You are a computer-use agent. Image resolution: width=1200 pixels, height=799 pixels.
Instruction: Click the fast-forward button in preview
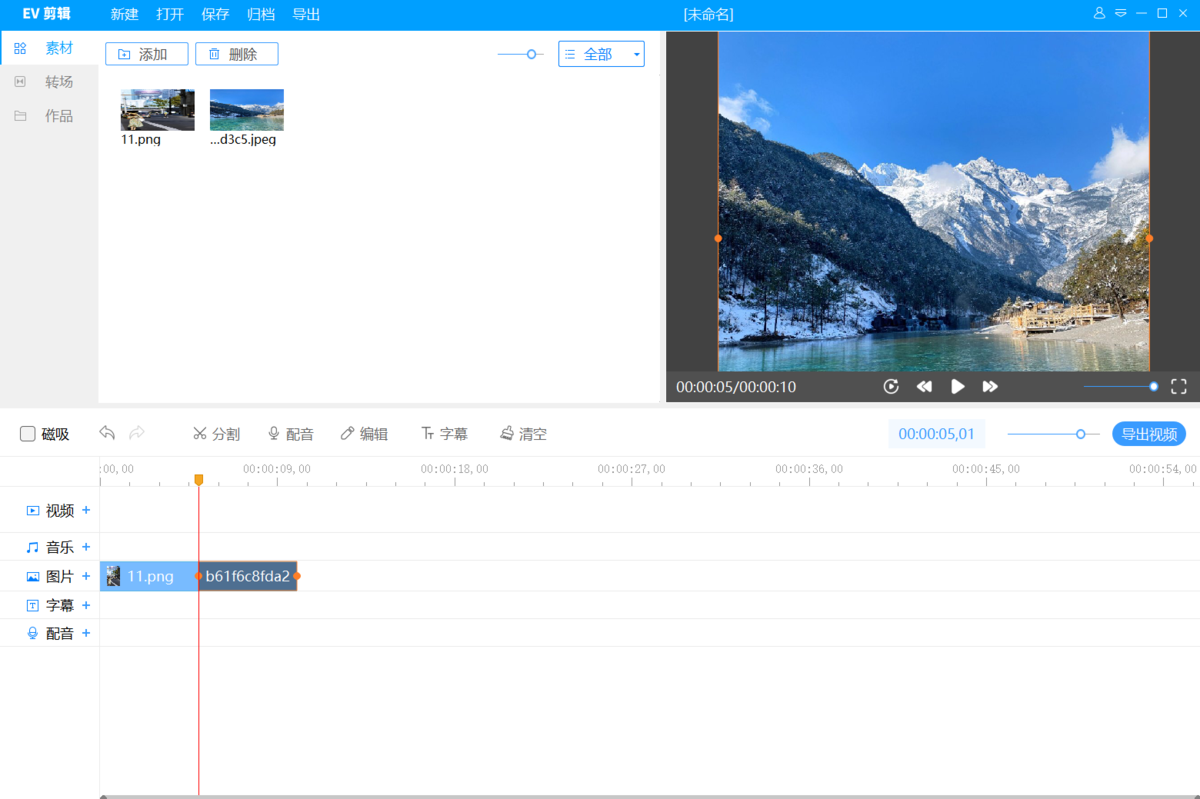click(x=990, y=386)
